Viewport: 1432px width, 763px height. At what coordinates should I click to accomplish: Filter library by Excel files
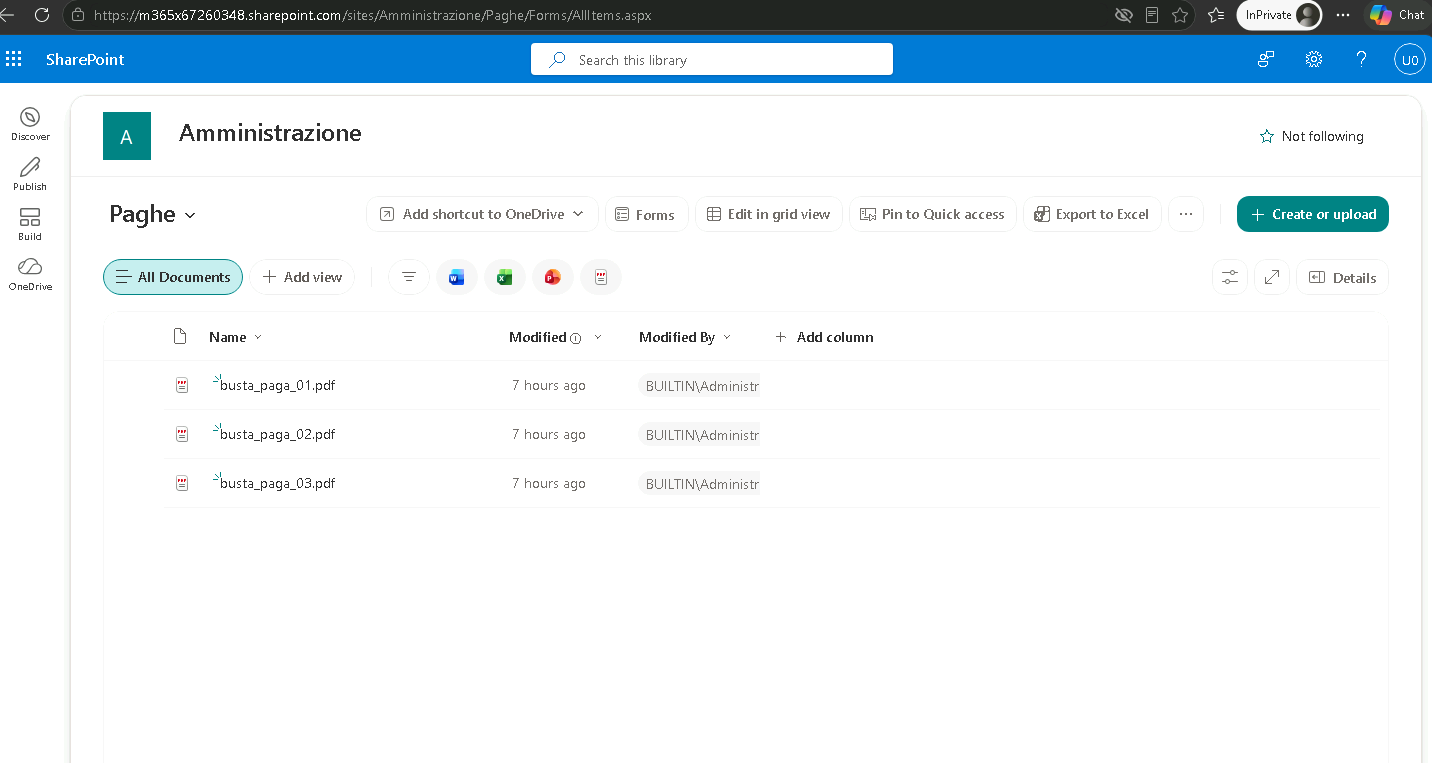click(x=505, y=277)
